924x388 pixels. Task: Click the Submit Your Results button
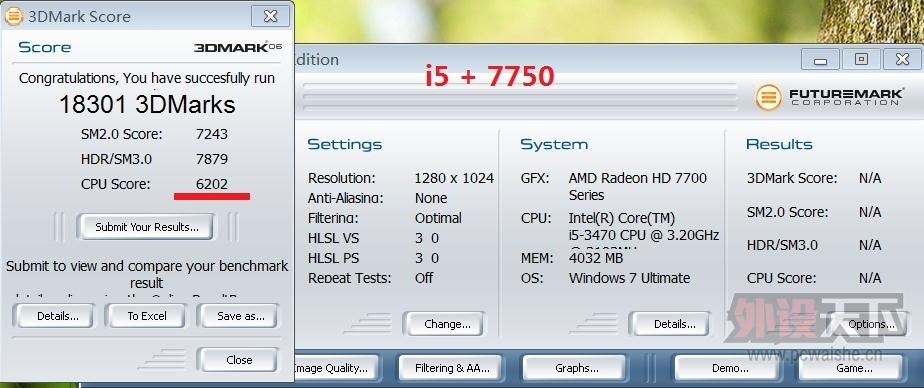coord(147,227)
